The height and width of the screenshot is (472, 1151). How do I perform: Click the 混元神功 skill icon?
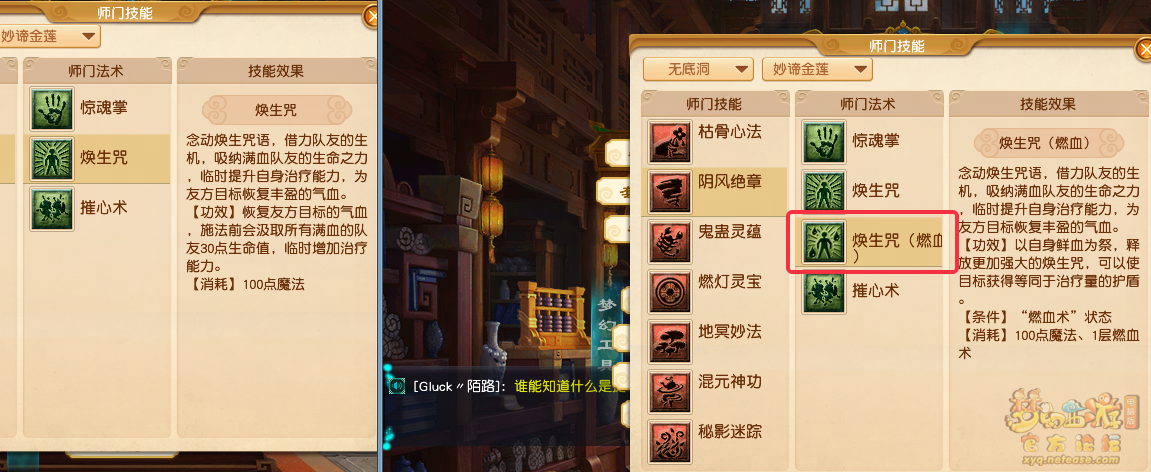click(669, 391)
